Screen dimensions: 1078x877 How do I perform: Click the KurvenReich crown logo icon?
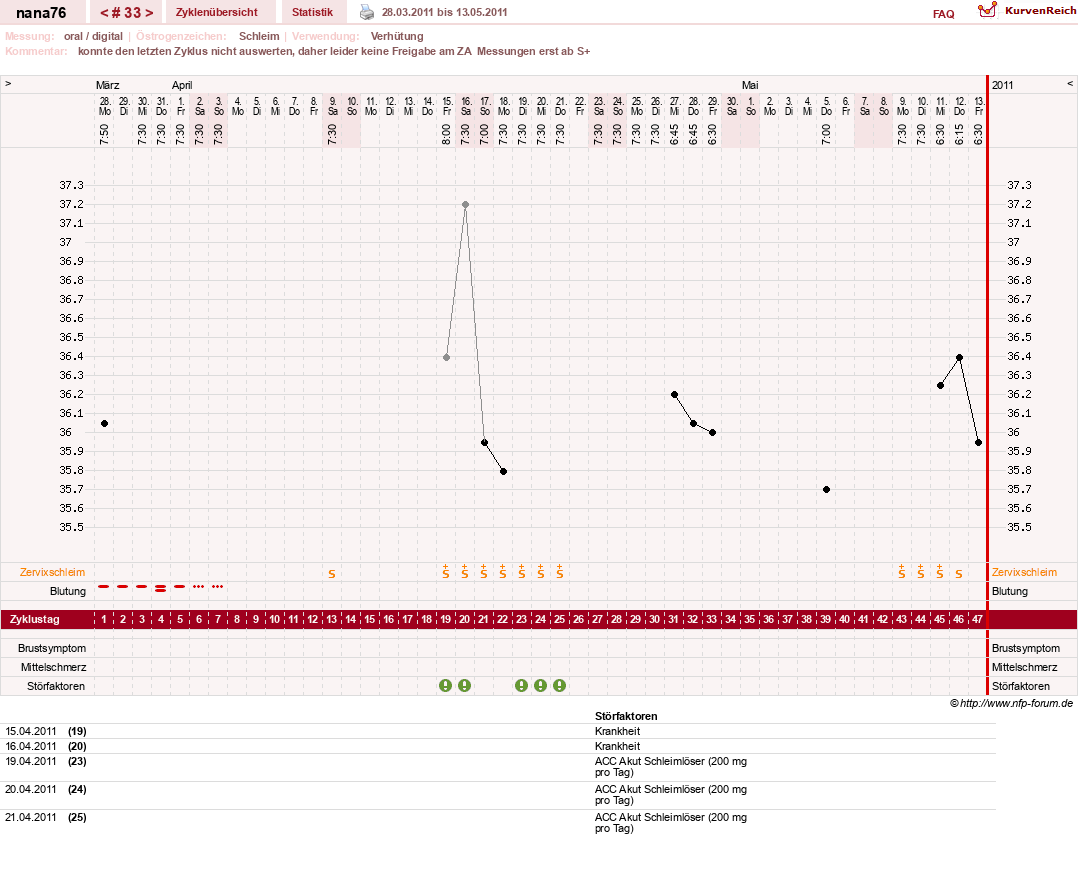point(987,10)
